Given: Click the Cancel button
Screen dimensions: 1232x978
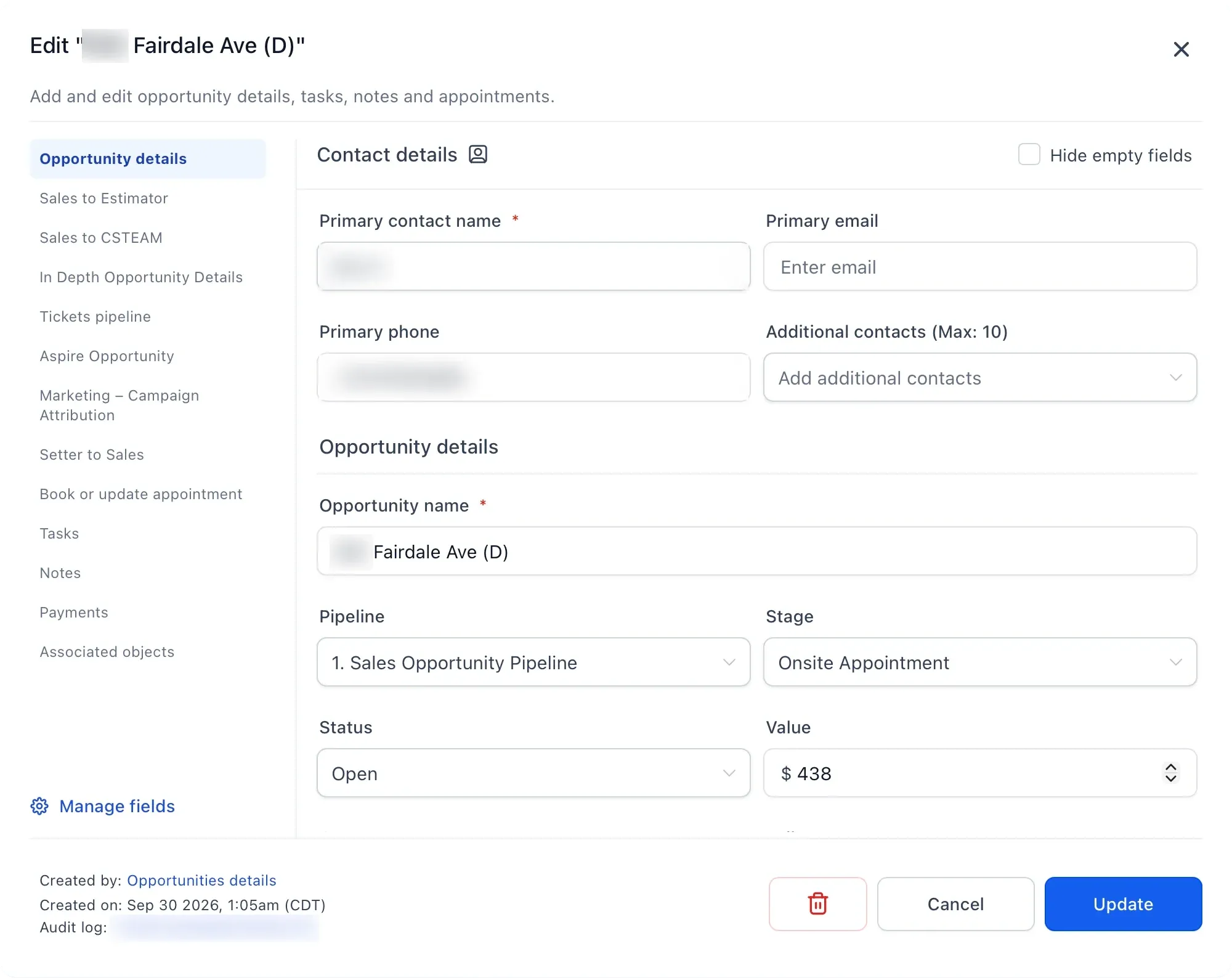Looking at the screenshot, I should tap(955, 903).
